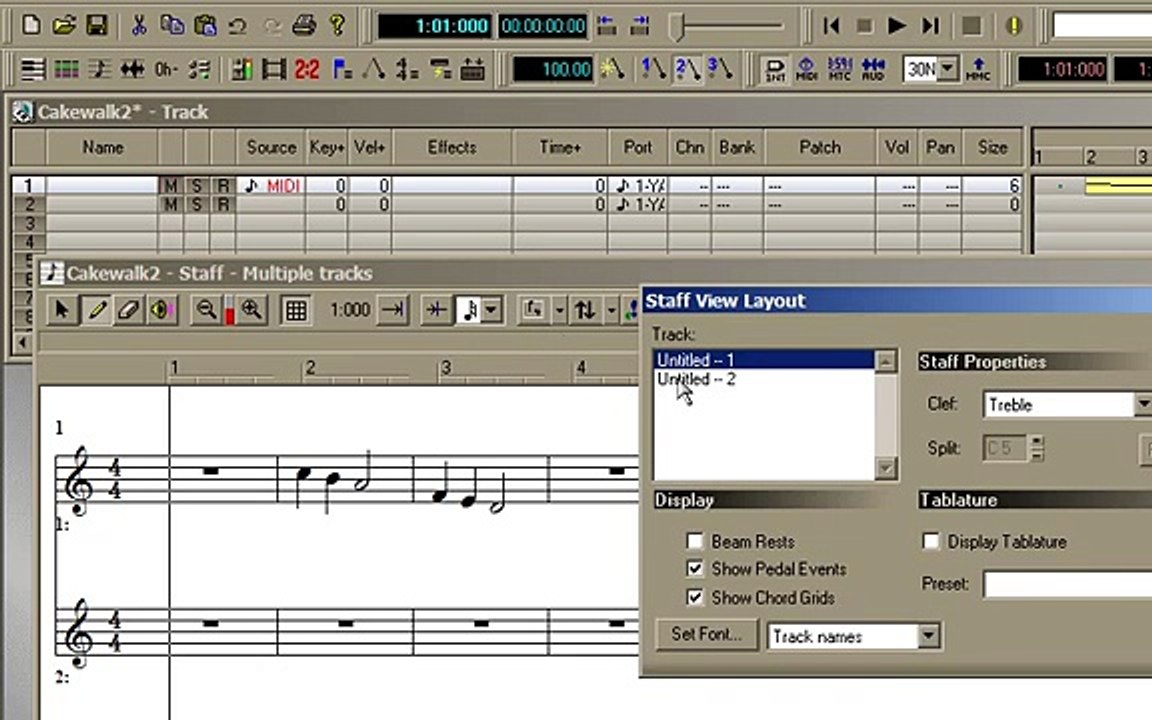Click Fill Durations icon in Staff toolbar

click(x=436, y=310)
